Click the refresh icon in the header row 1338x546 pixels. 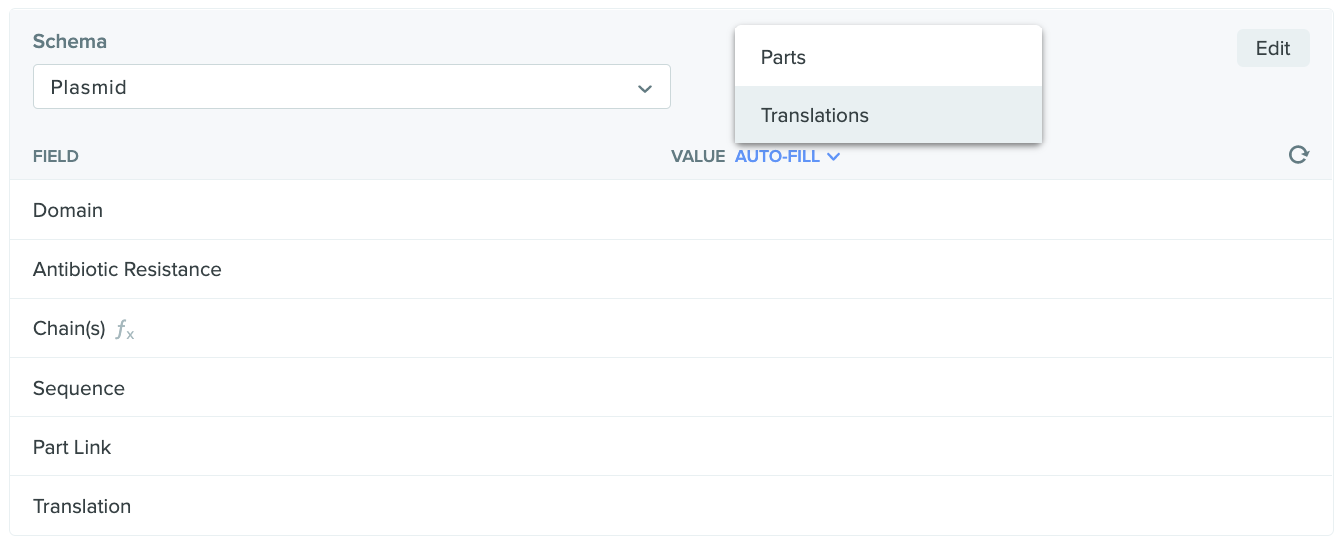1298,155
